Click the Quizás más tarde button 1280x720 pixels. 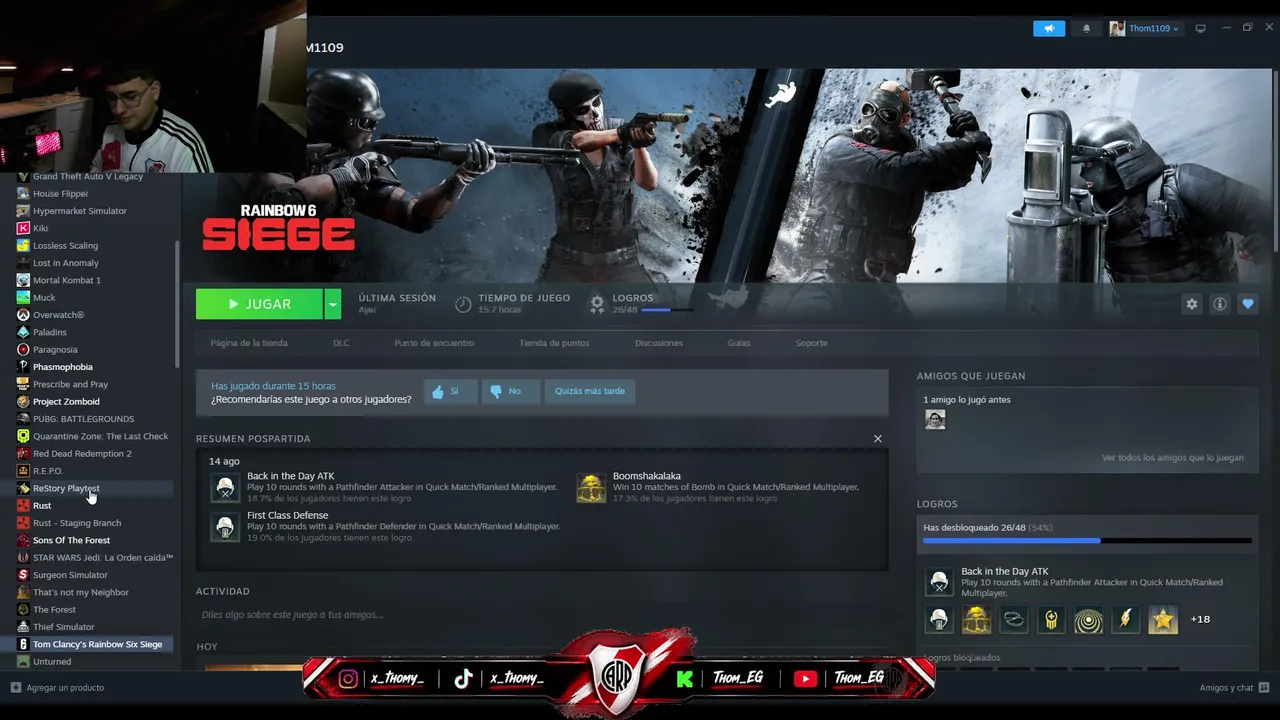590,391
